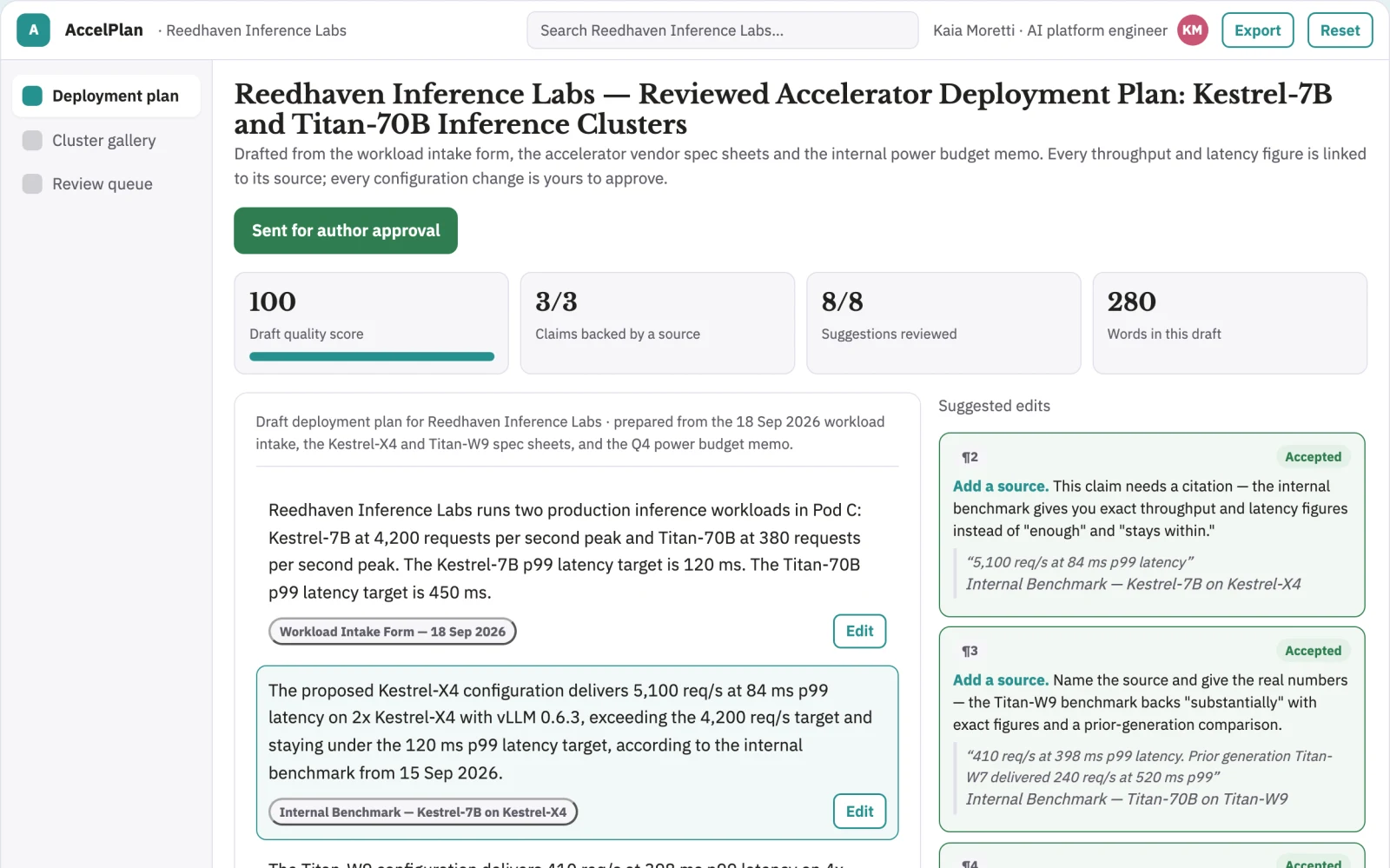Viewport: 1390px width, 868px height.
Task: Click the '3/3' claims backed value
Action: [556, 301]
